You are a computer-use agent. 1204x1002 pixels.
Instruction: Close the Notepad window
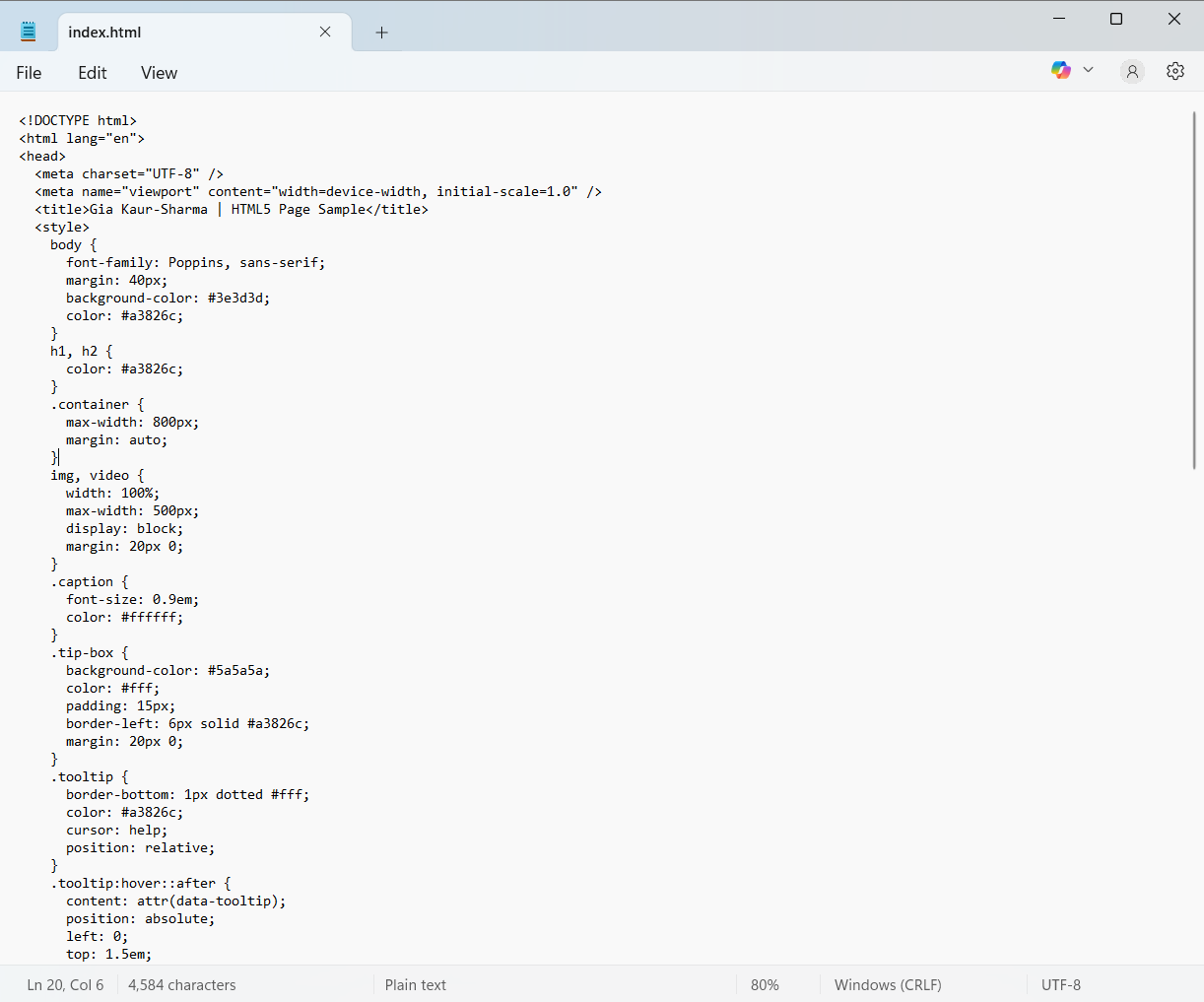click(x=1174, y=19)
